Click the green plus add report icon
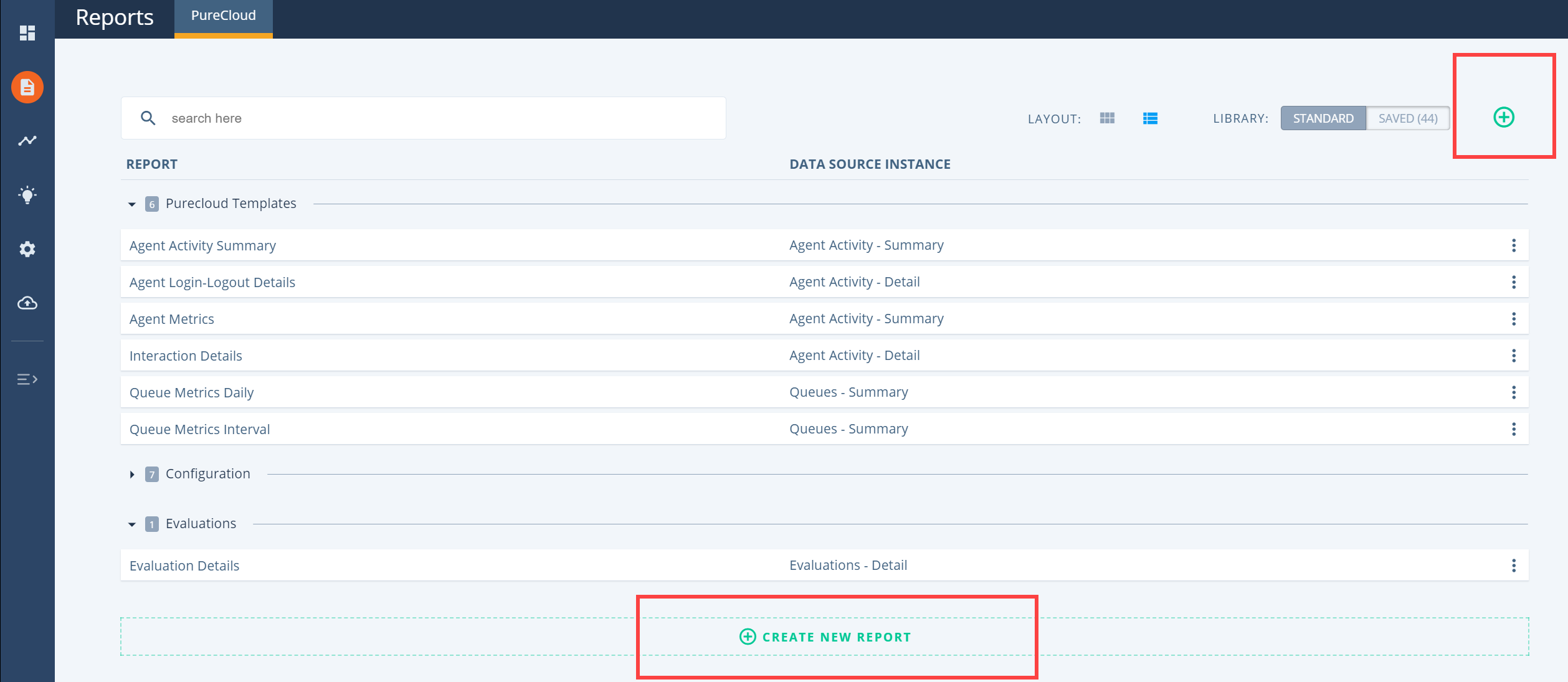The image size is (1568, 682). [1504, 117]
